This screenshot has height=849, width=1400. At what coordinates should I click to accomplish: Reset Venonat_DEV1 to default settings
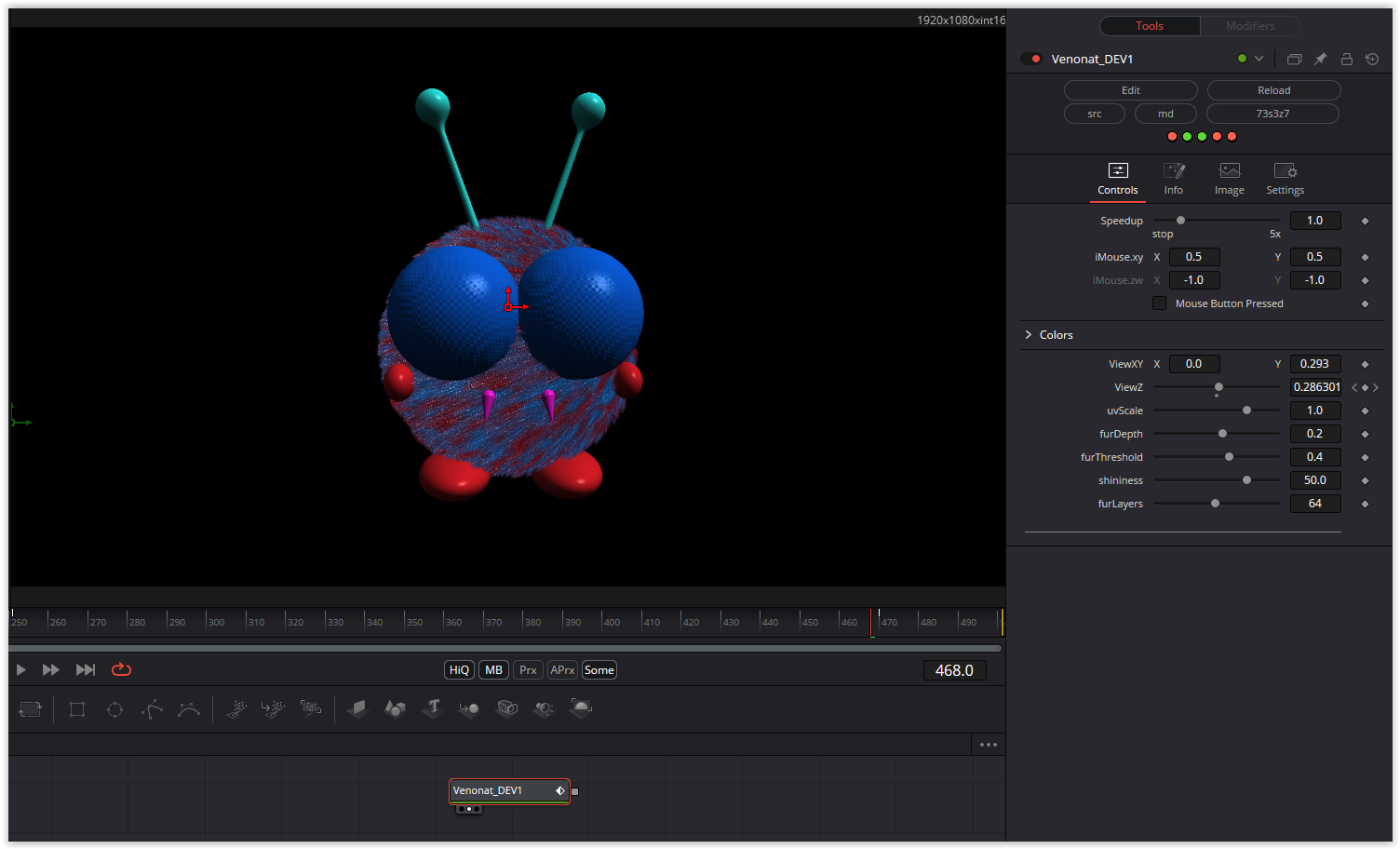(1372, 59)
